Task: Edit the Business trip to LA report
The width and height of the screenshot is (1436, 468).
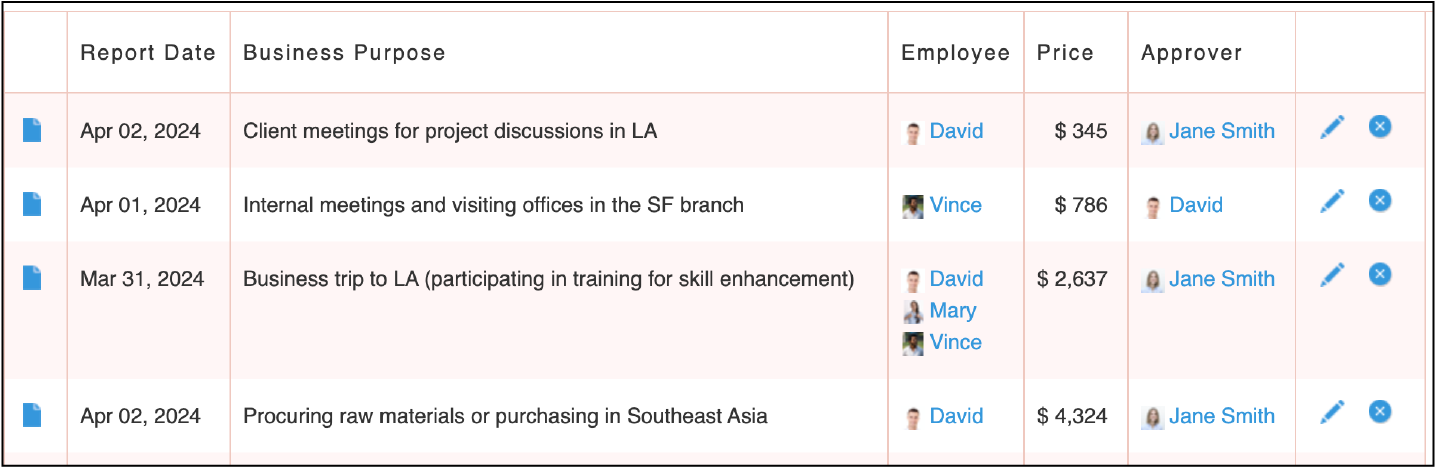Action: [x=1332, y=275]
